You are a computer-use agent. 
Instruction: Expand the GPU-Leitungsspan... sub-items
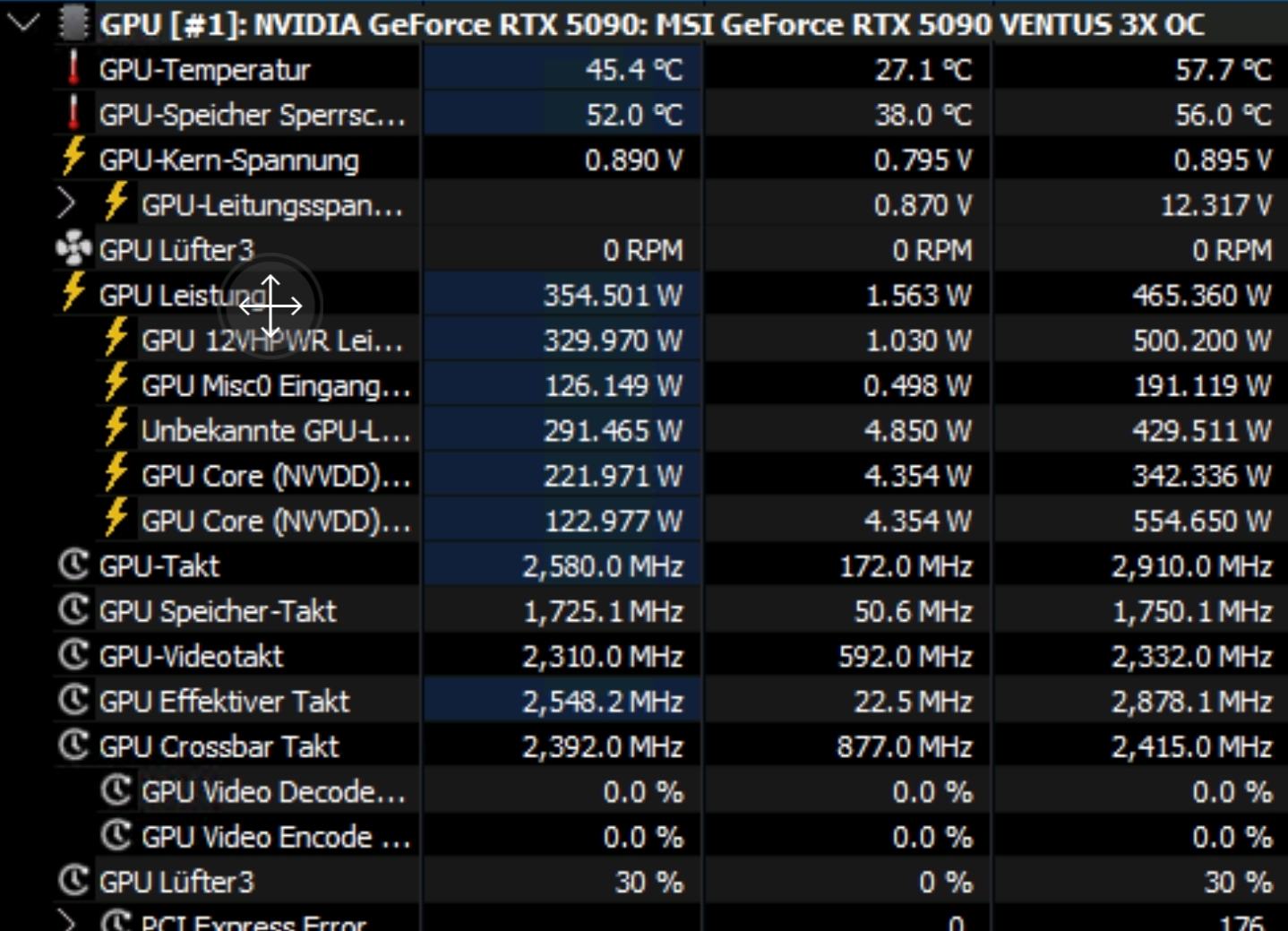pos(65,204)
